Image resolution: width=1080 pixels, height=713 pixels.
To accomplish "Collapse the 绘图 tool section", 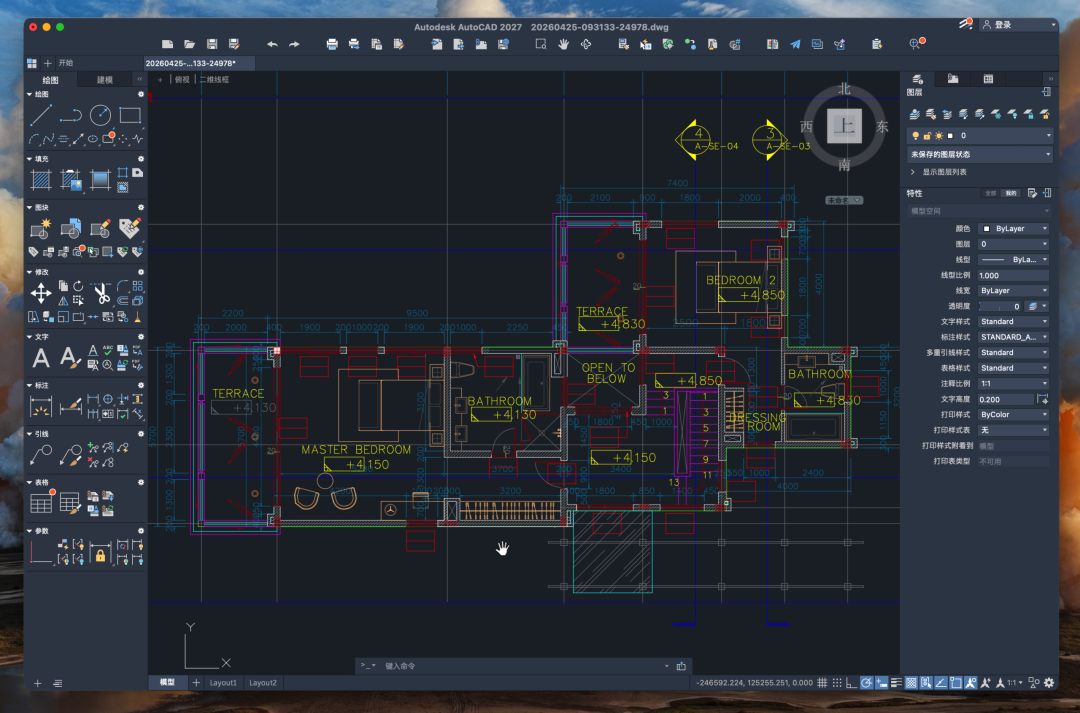I will pos(30,94).
